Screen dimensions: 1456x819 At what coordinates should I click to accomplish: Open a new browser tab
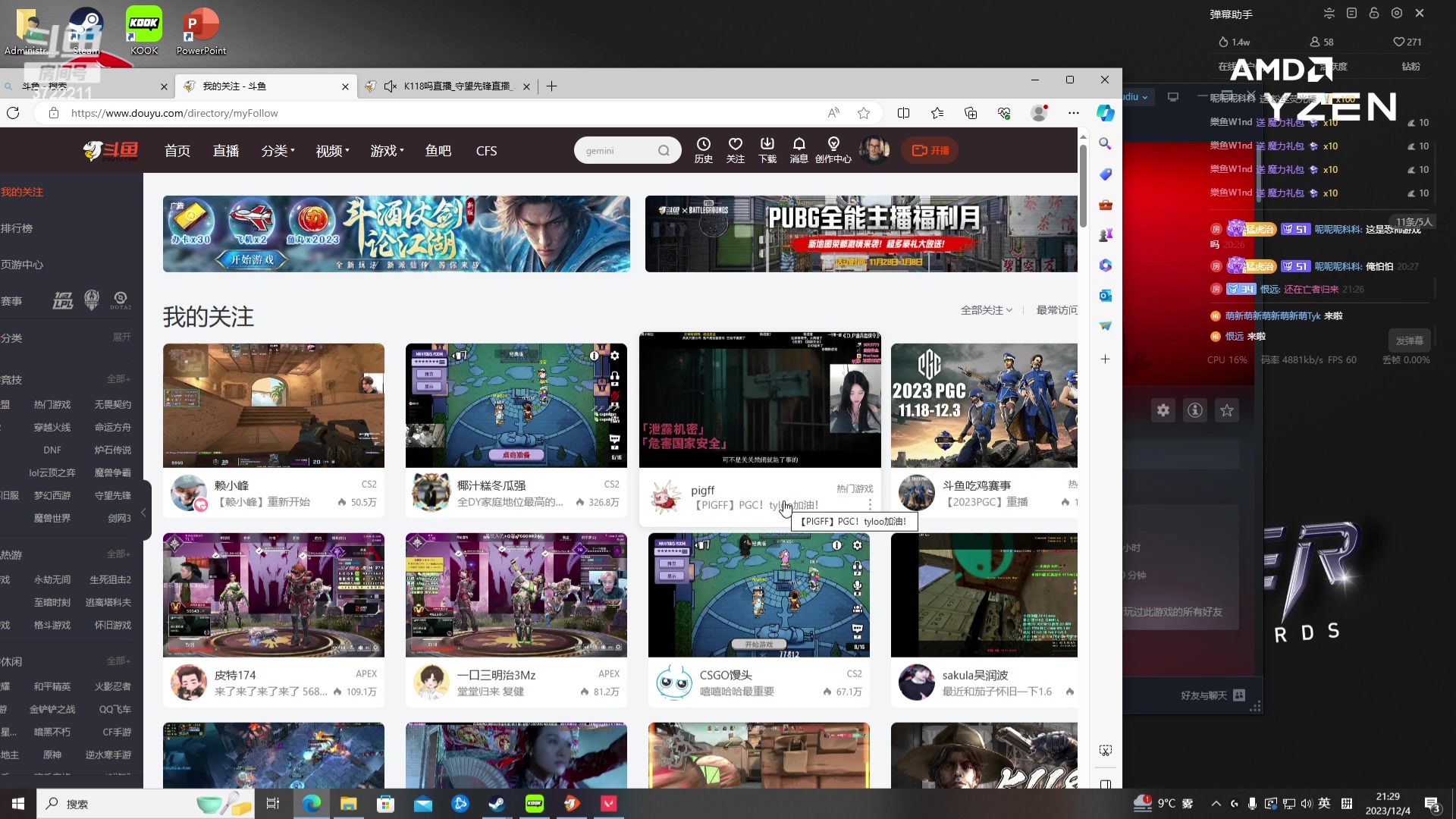pos(551,86)
